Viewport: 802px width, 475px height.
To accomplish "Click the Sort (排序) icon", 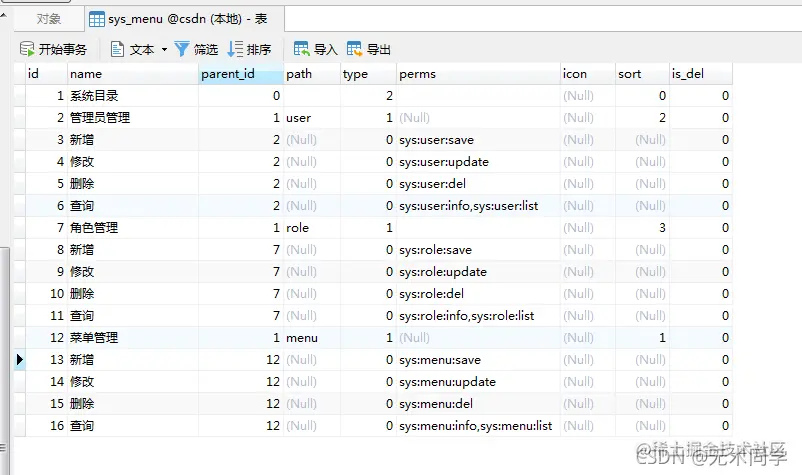I will [235, 49].
